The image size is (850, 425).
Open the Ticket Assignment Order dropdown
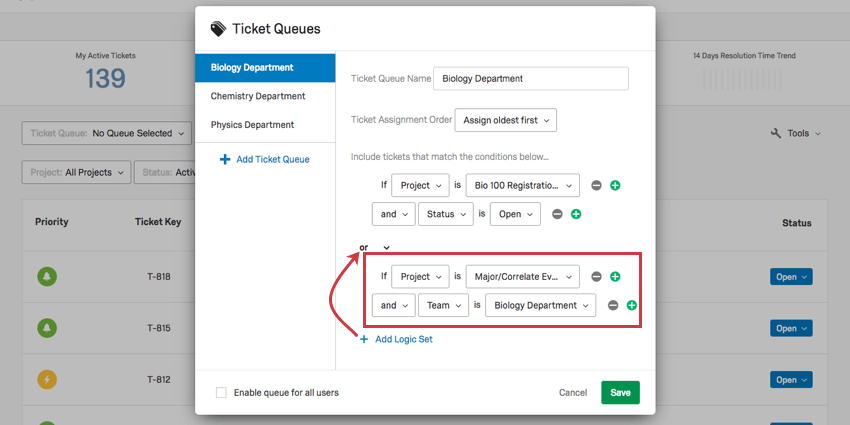505,120
